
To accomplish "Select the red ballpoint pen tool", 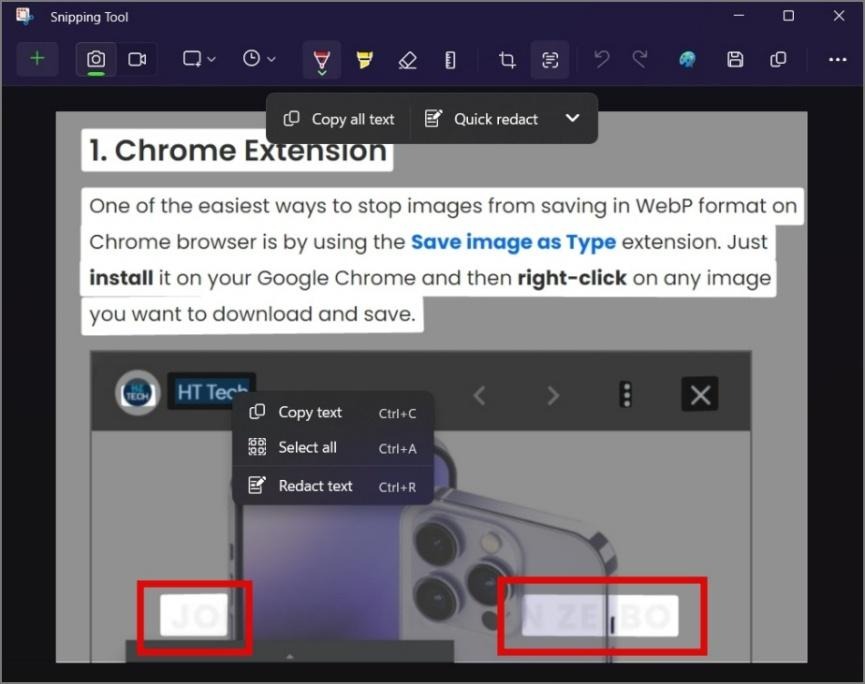I will pyautogui.click(x=322, y=60).
